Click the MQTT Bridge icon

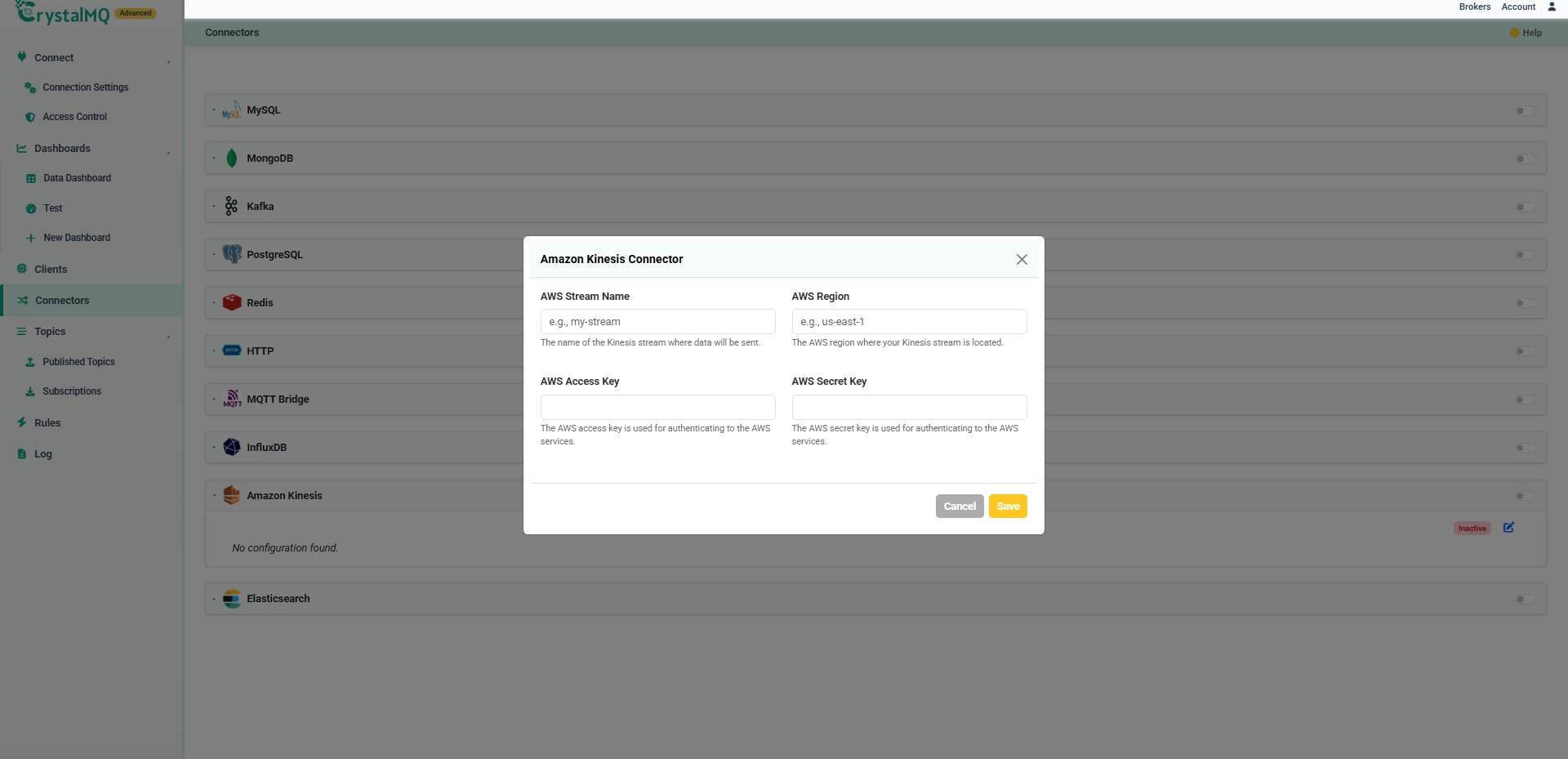232,400
